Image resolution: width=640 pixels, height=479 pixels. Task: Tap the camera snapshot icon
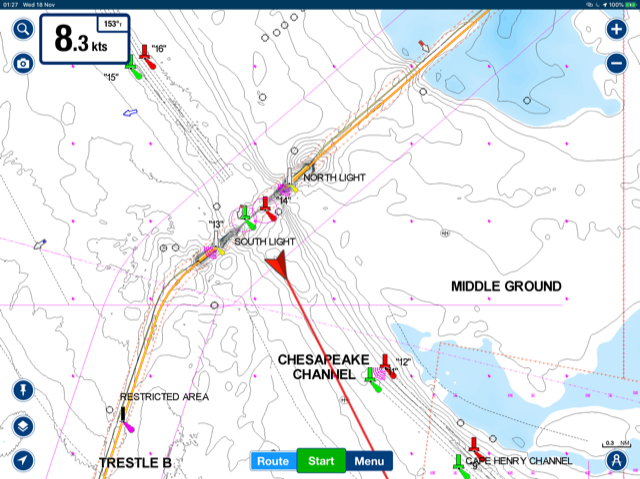(22, 63)
